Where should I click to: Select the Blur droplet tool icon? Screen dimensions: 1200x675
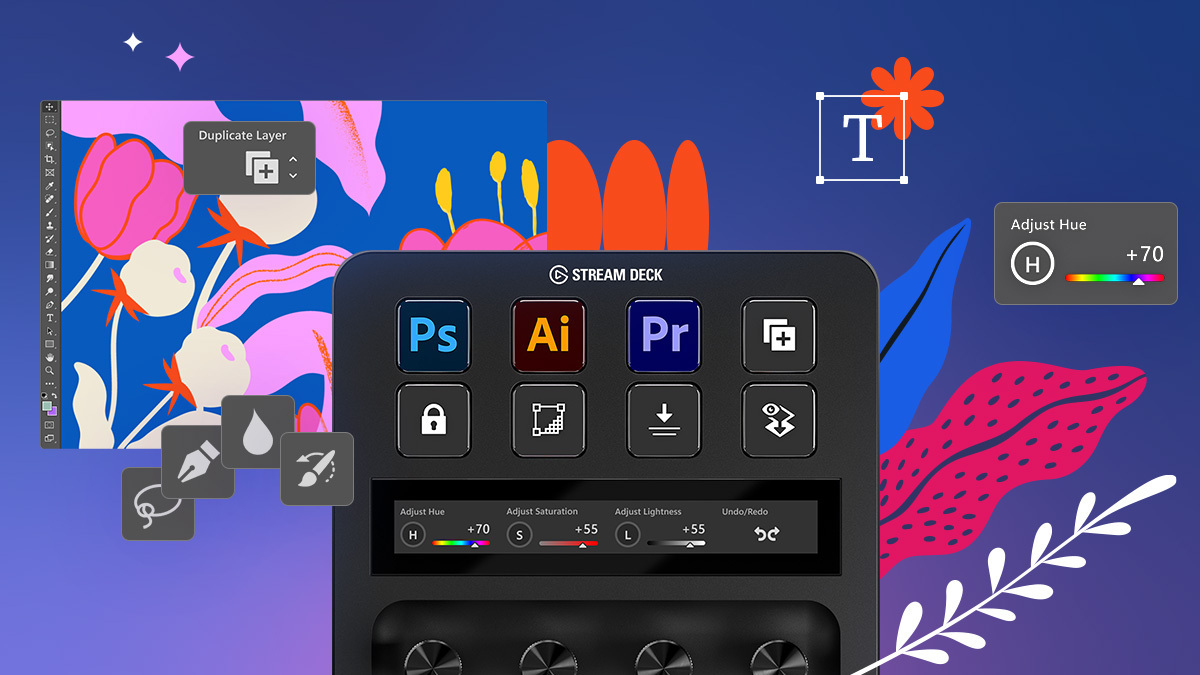pyautogui.click(x=257, y=433)
